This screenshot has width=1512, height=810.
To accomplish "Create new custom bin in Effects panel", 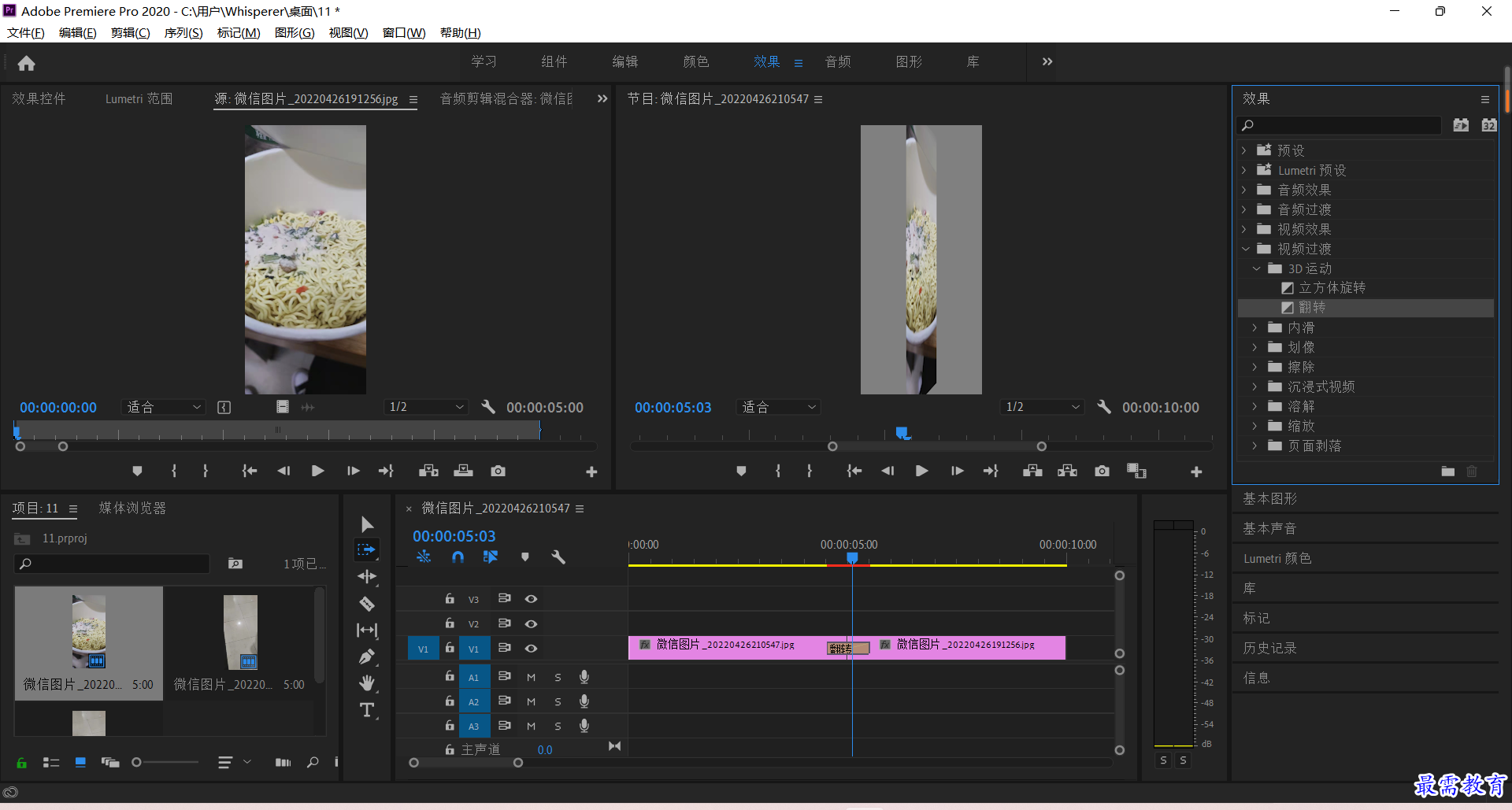I will pos(1447,471).
